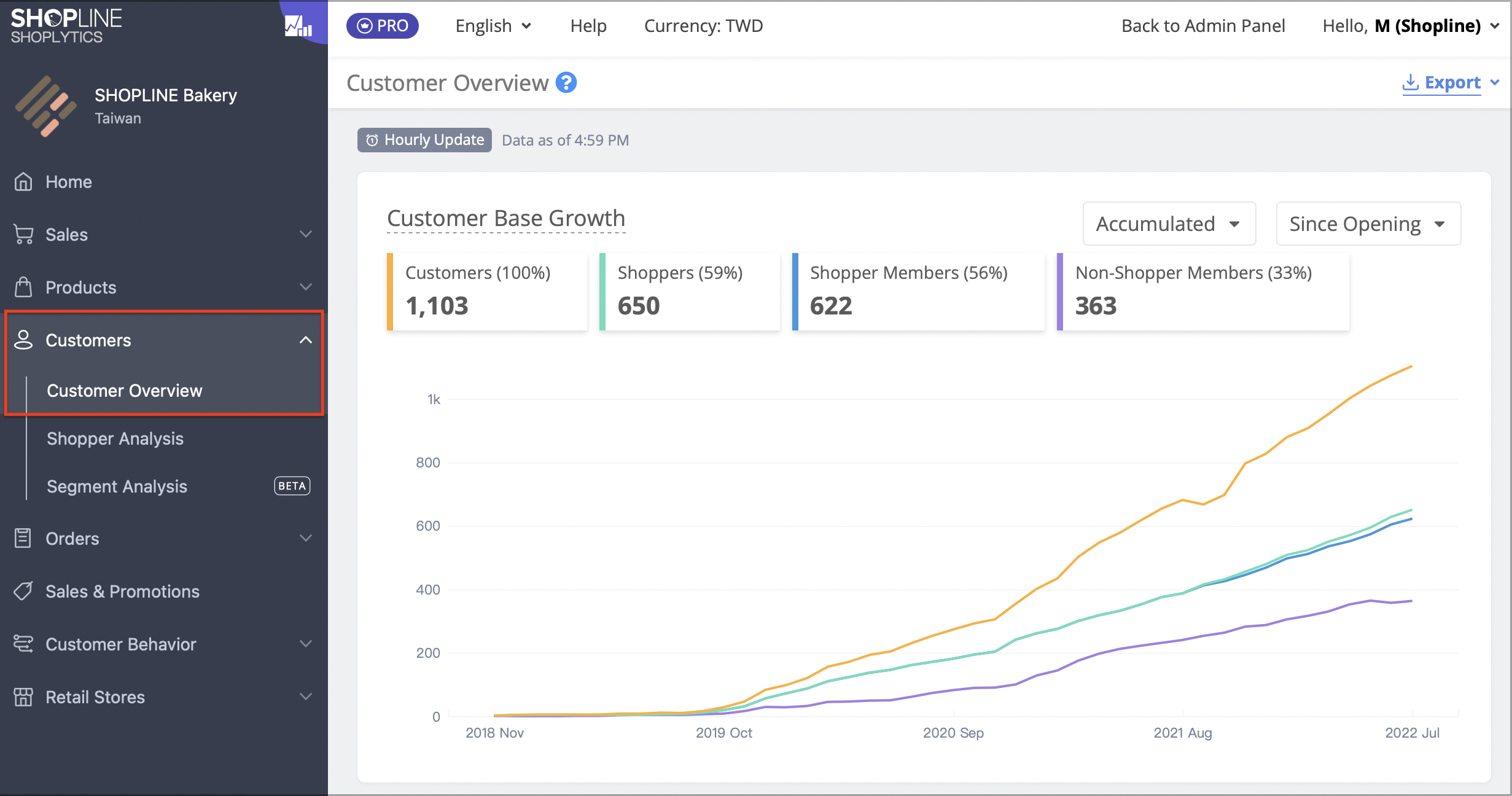Toggle the Shoppers (59%) series card

coord(690,292)
